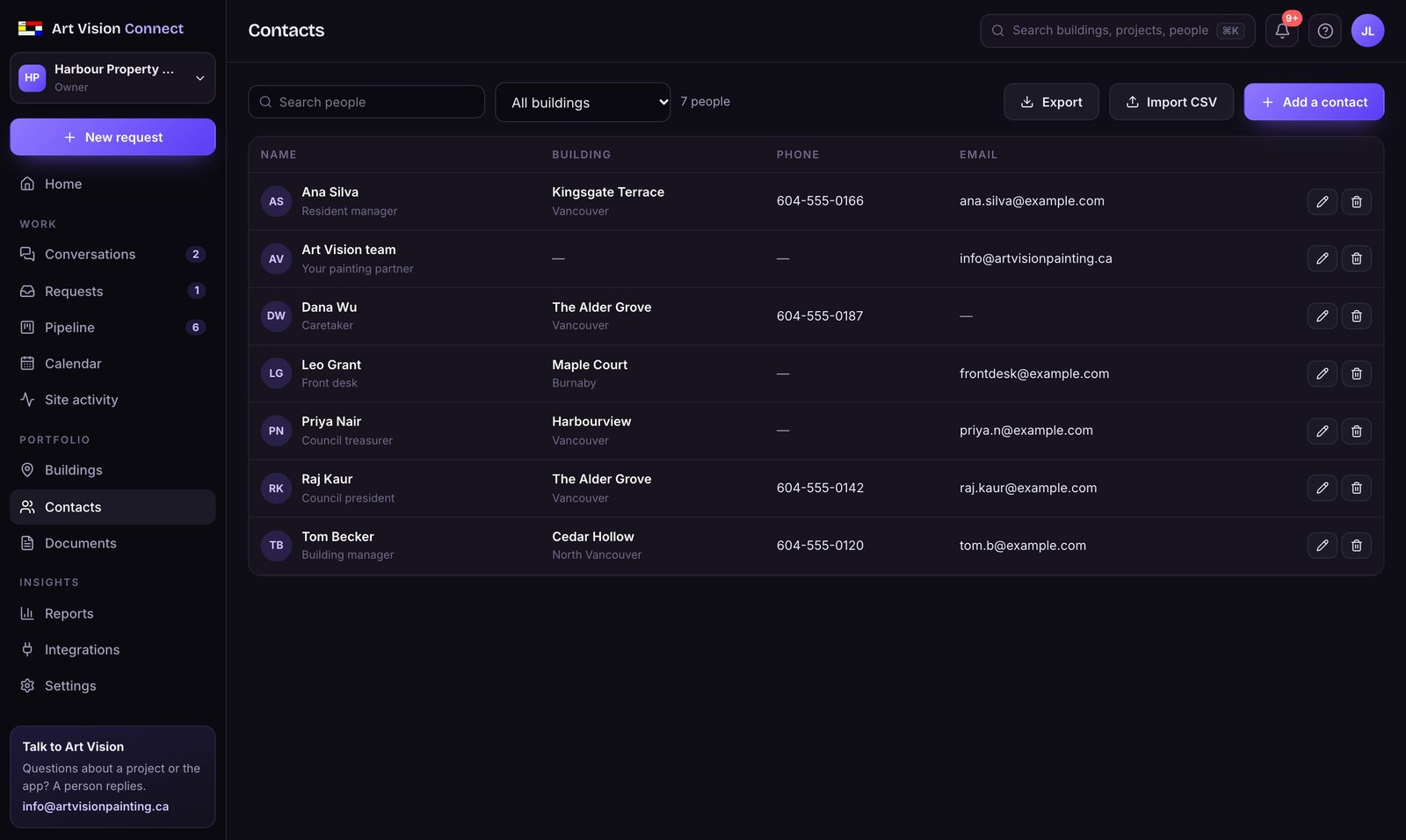Click Art Vision Connect logo

tap(101, 28)
